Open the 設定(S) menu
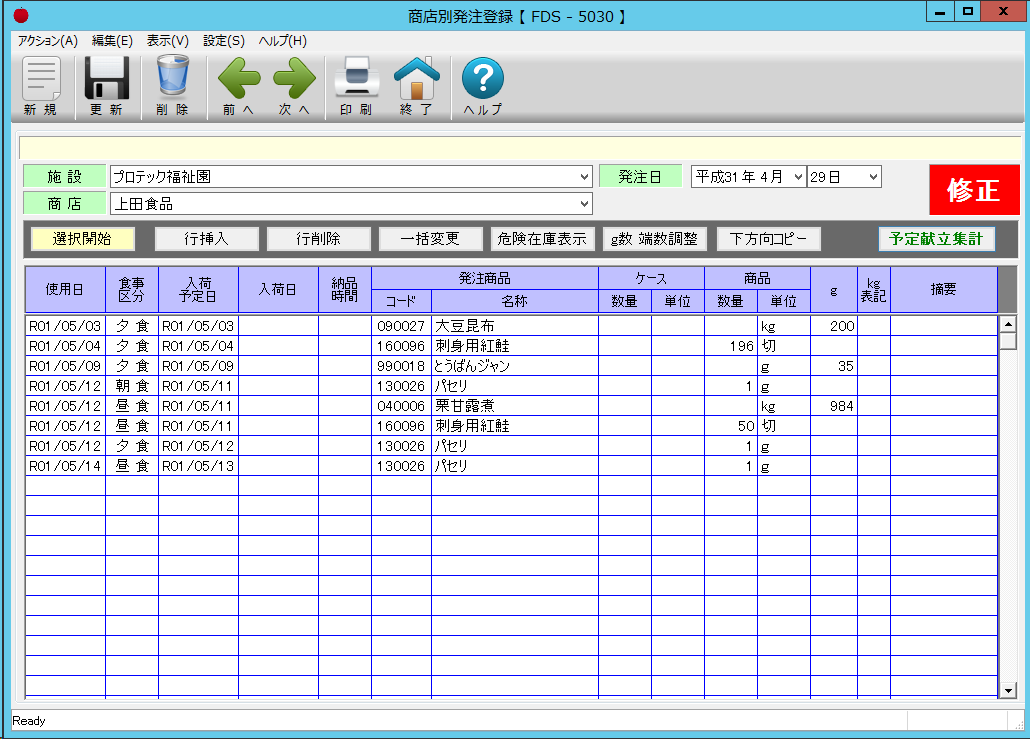The height and width of the screenshot is (739, 1030). pyautogui.click(x=223, y=41)
